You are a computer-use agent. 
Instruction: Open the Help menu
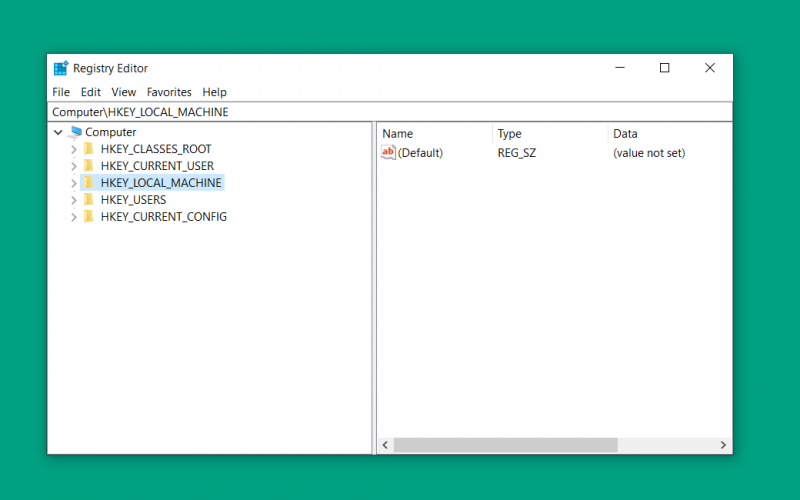click(214, 92)
